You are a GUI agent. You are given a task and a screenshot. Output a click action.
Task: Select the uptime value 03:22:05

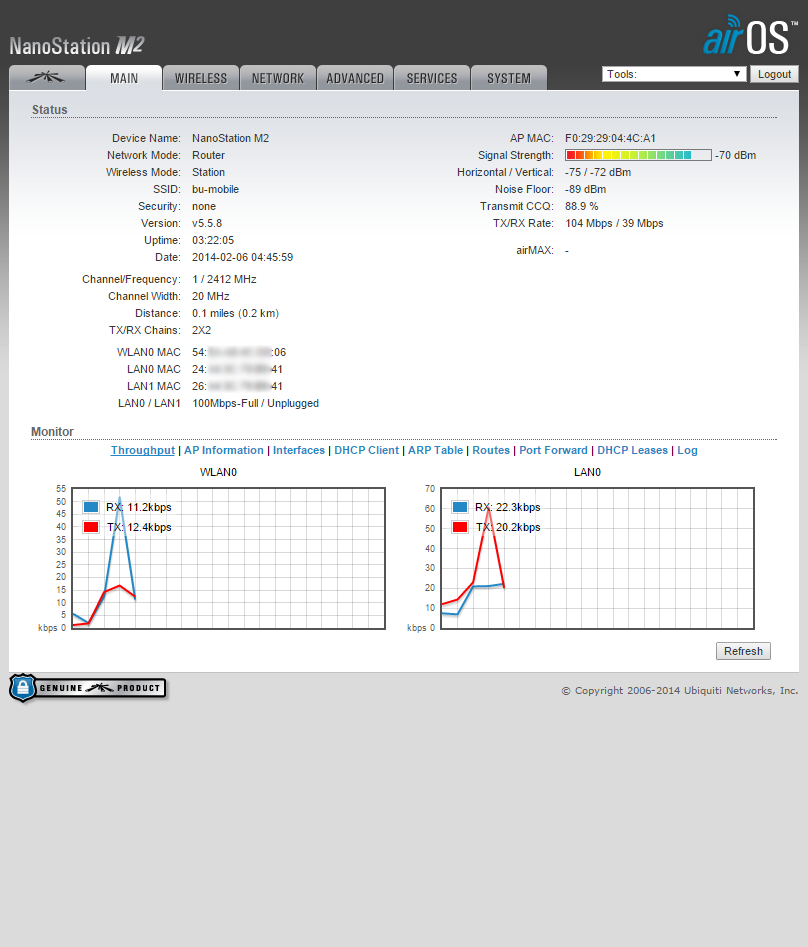[x=213, y=240]
